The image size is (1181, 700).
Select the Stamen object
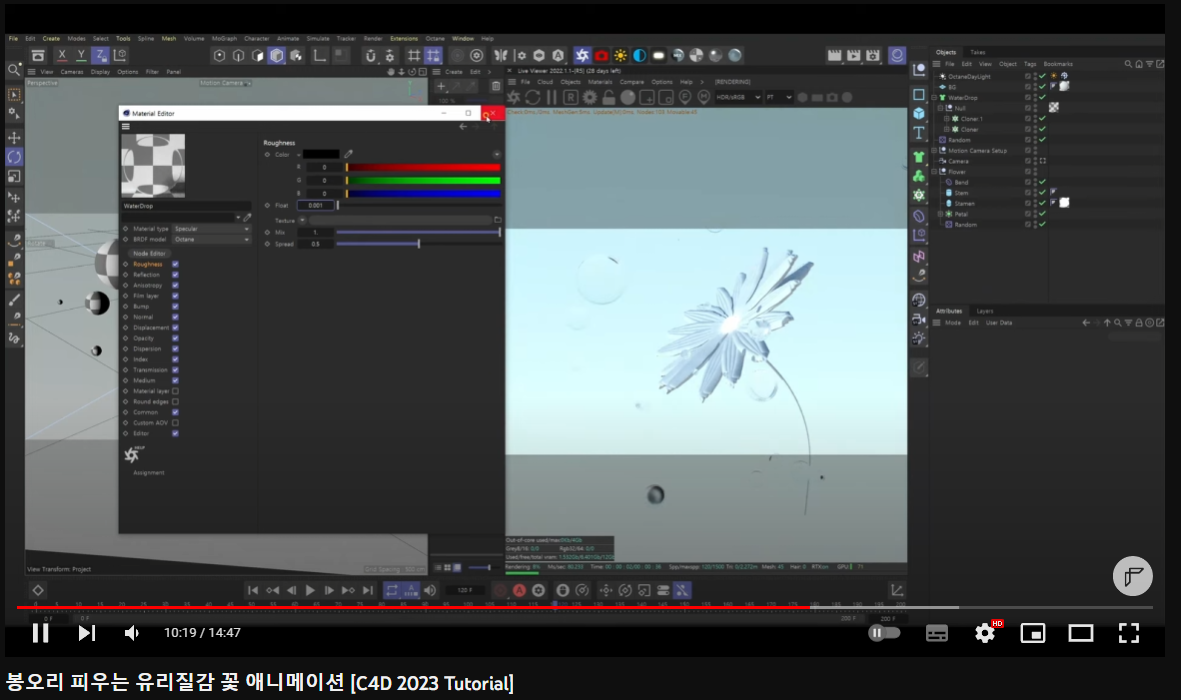[964, 203]
